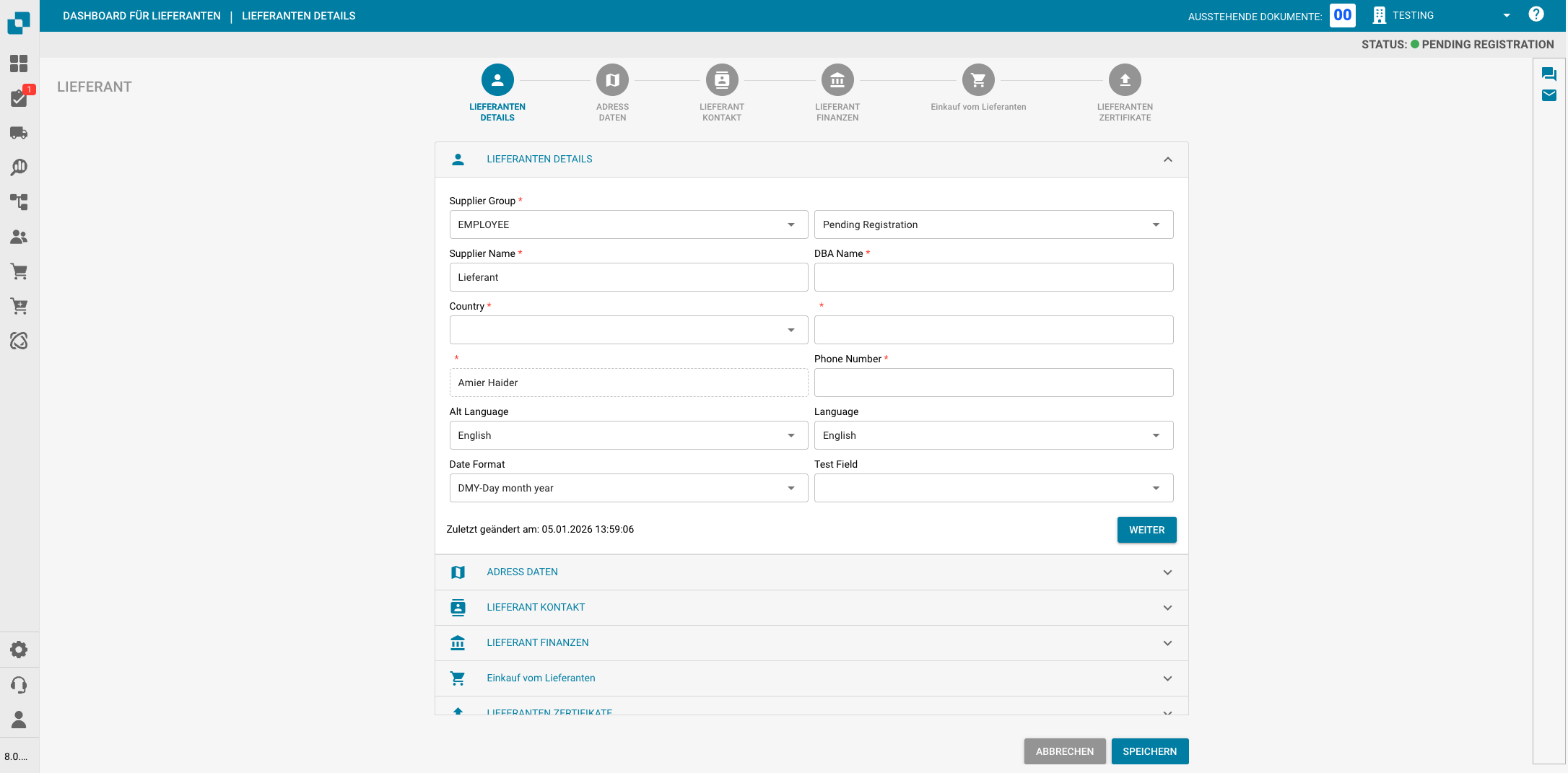The height and width of the screenshot is (773, 1568).
Task: Open the chat messages icon
Action: 1549,74
